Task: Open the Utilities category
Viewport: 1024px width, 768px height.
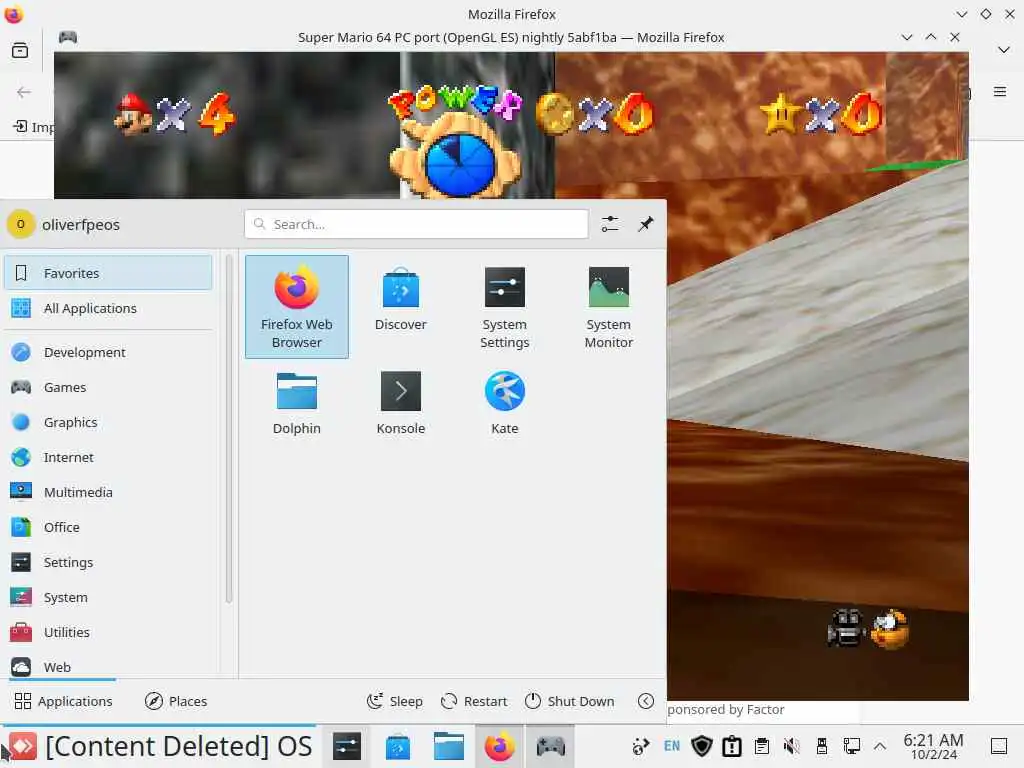Action: pos(108,632)
